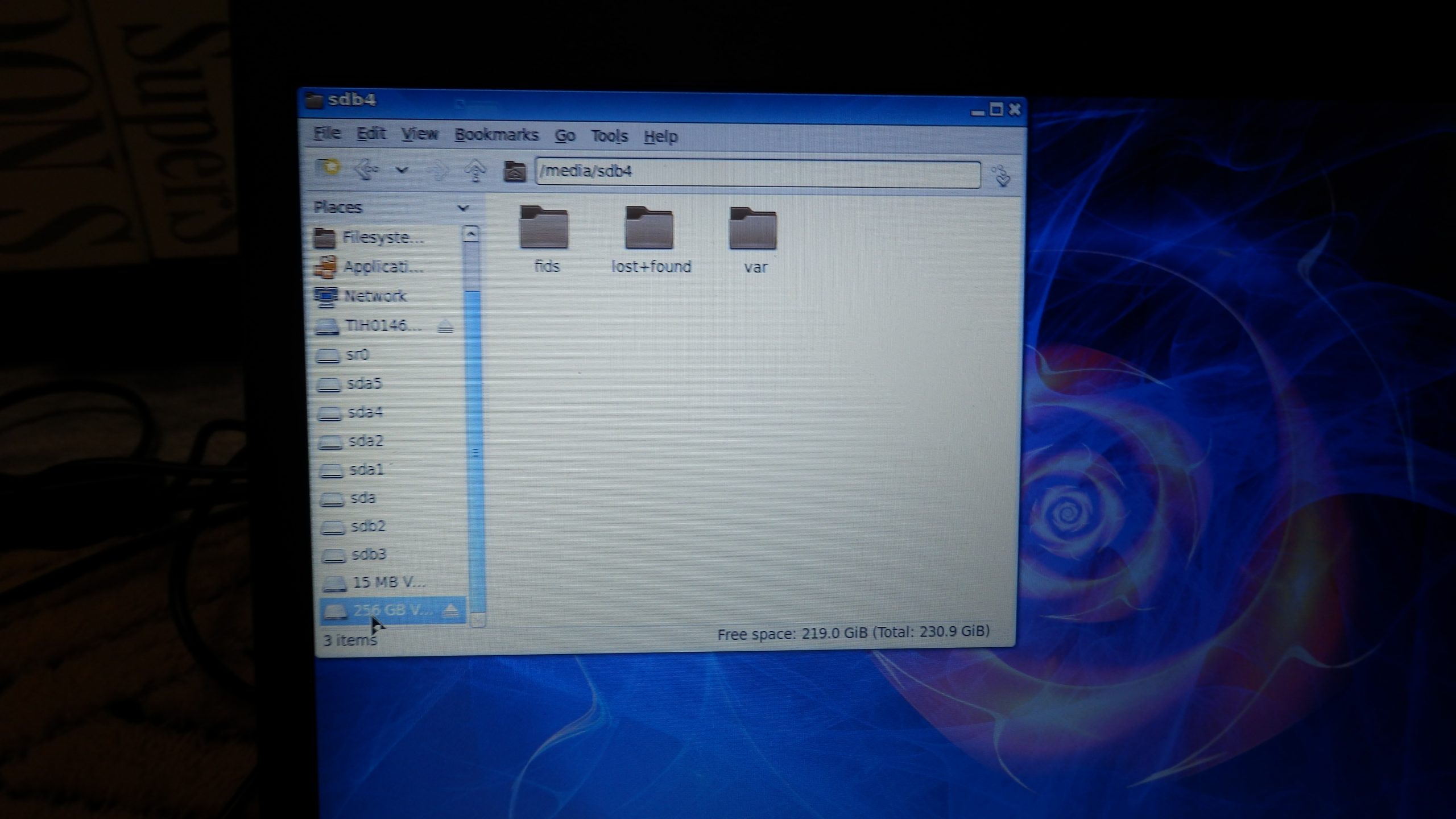
Task: Click the sidebar scroll up arrow
Action: point(471,234)
